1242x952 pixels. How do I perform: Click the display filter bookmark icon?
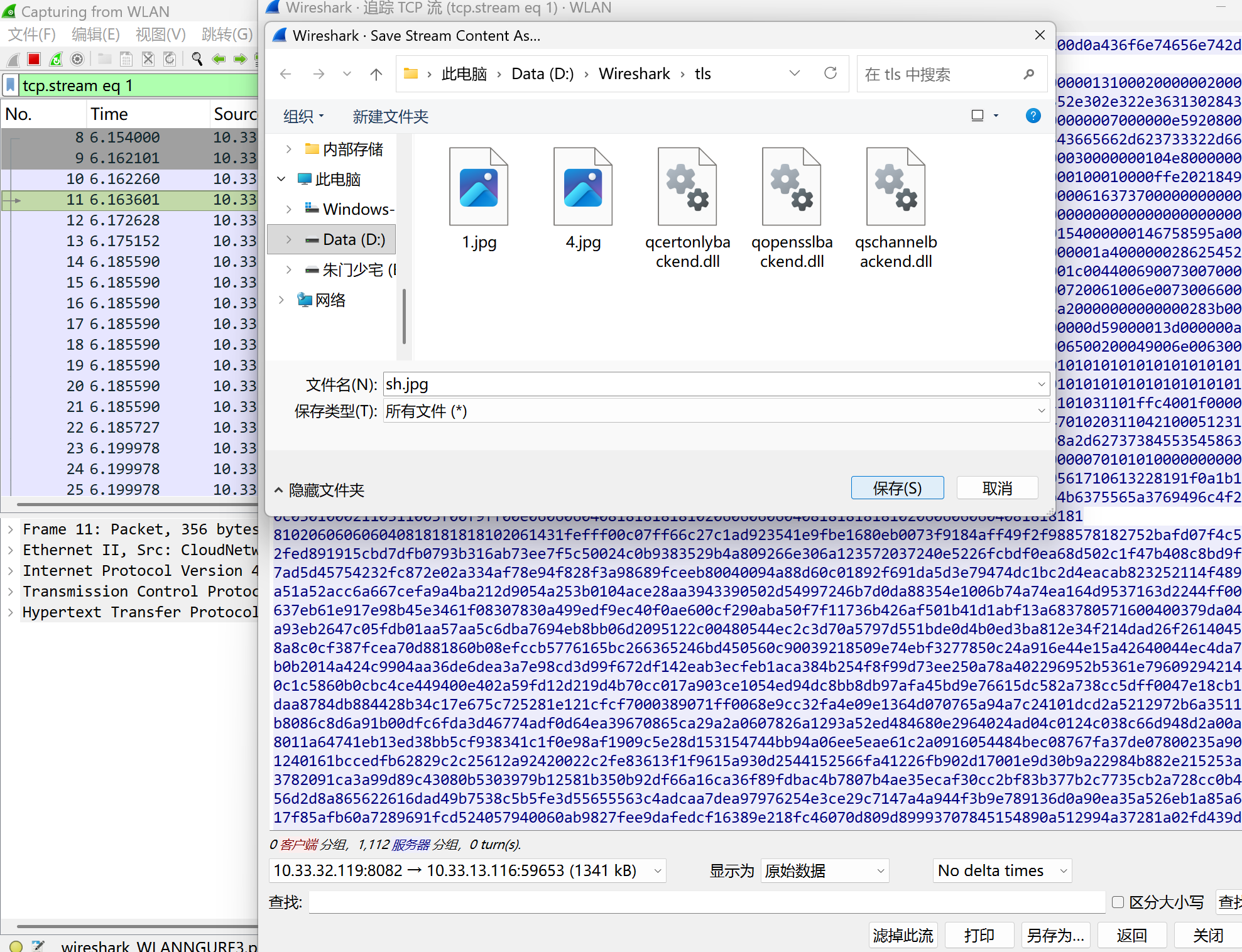click(x=10, y=85)
